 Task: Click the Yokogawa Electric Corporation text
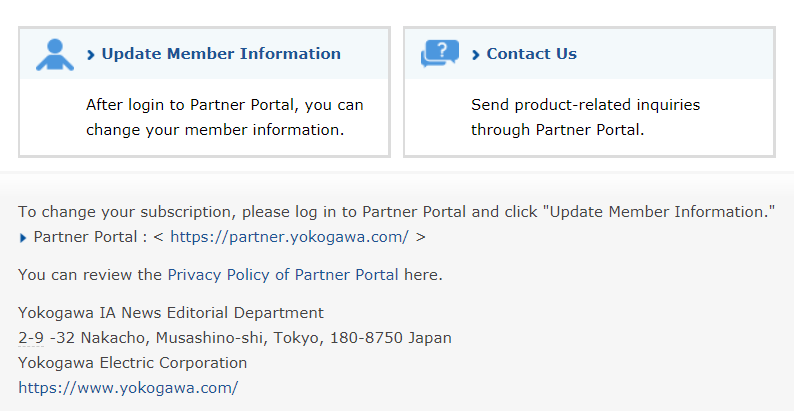(133, 363)
